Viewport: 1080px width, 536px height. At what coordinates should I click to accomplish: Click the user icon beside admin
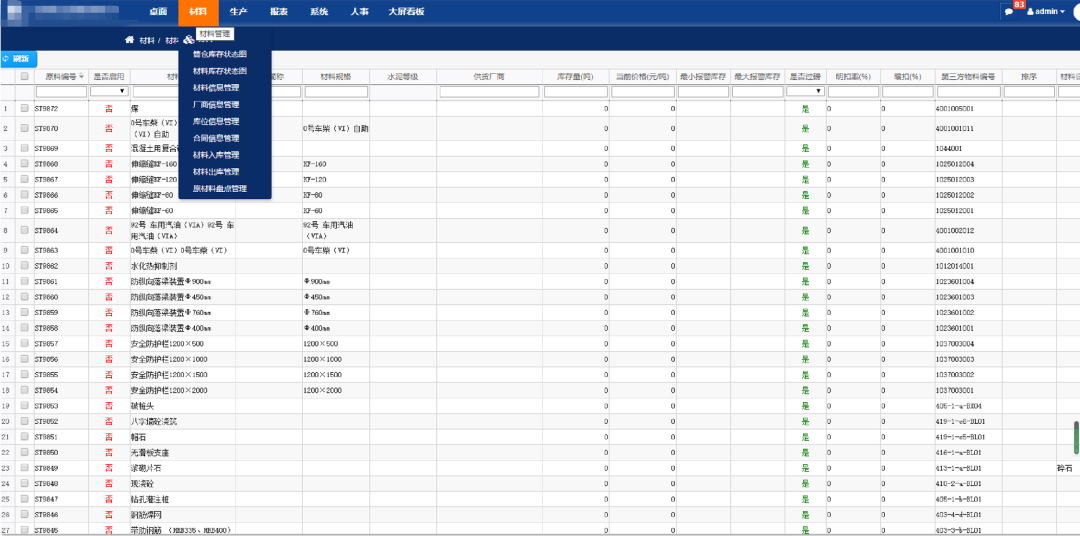point(1029,12)
